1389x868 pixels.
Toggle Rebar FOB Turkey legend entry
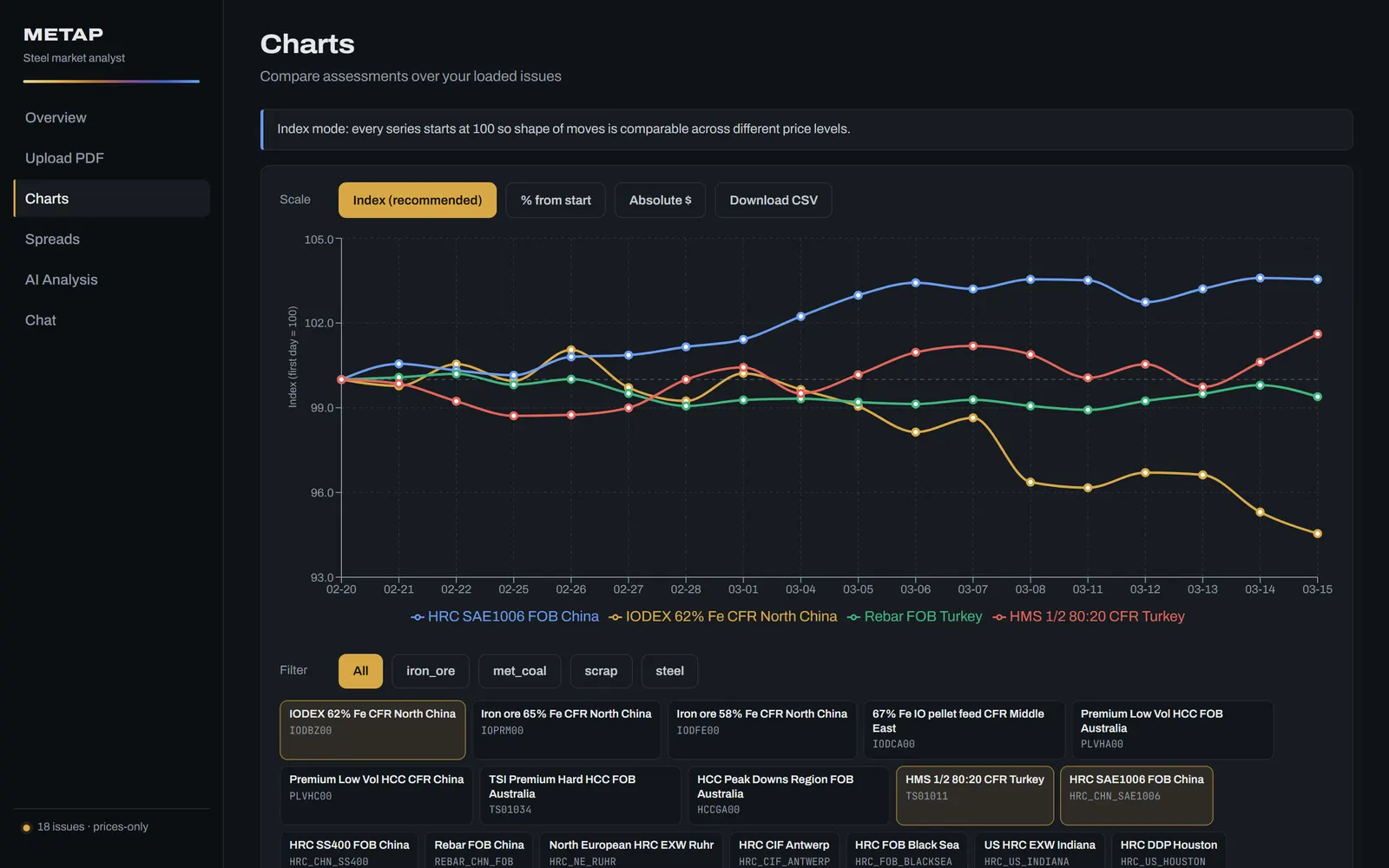914,616
